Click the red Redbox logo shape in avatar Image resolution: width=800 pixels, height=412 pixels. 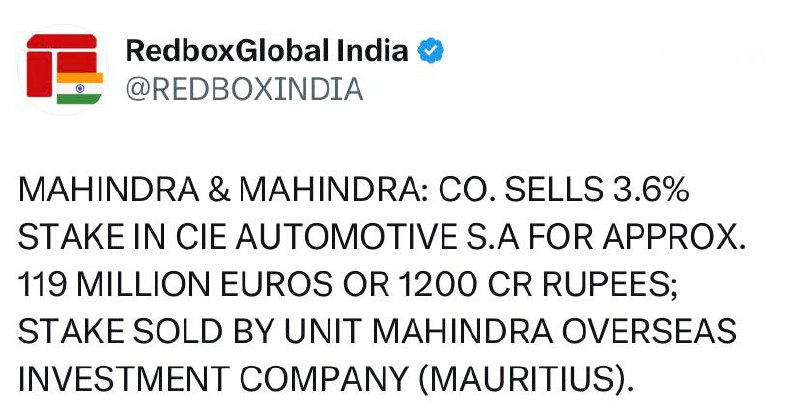pyautogui.click(x=55, y=60)
